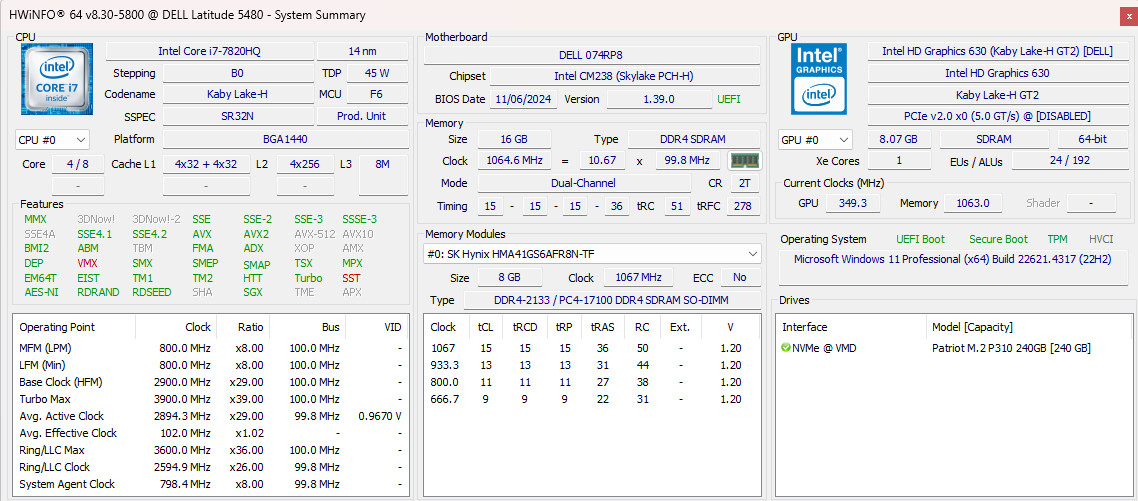The width and height of the screenshot is (1138, 501).
Task: Select the MFM (LPM) row
Action: pos(210,349)
